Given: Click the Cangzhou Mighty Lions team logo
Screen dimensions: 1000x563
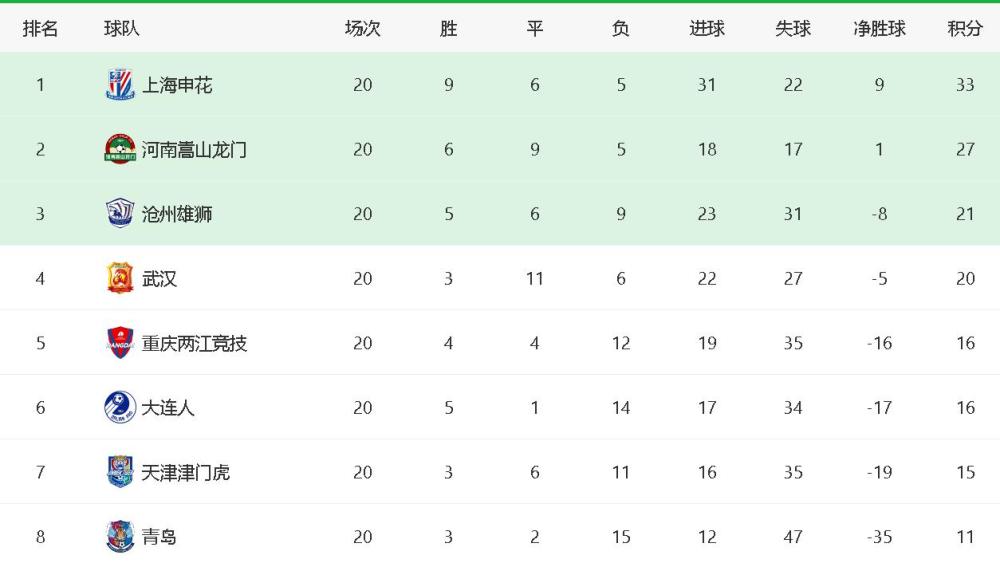Looking at the screenshot, I should 120,214.
